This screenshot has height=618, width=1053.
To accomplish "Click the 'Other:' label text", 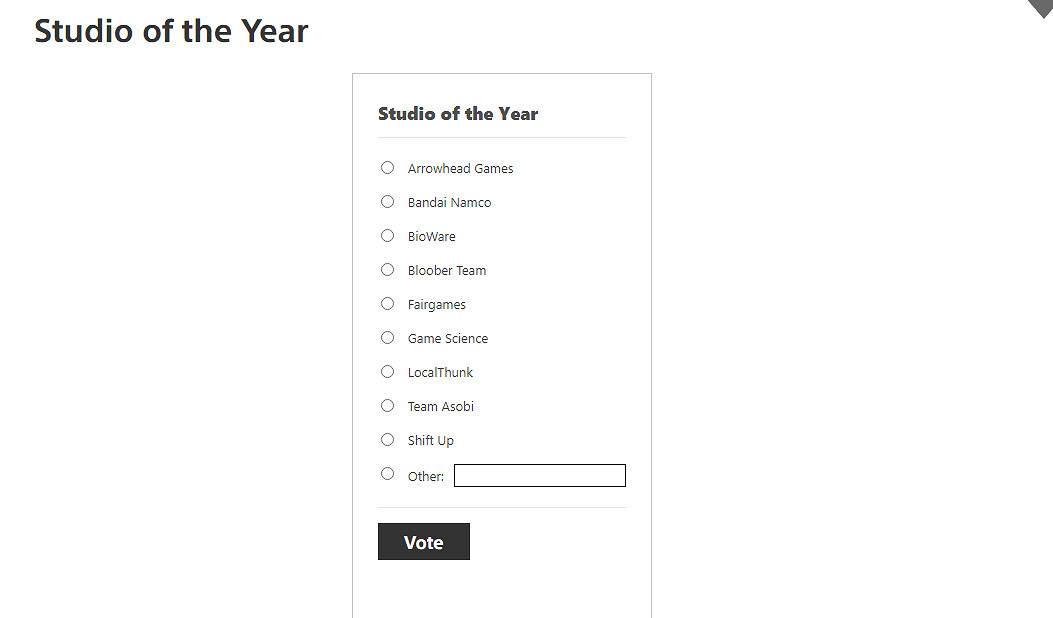I will pos(425,477).
